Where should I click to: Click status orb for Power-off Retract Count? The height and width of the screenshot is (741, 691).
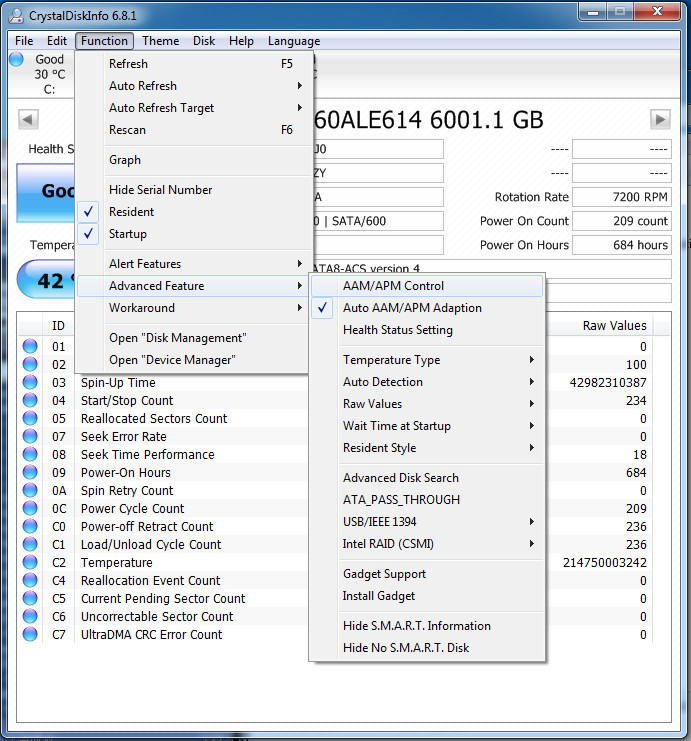30,526
